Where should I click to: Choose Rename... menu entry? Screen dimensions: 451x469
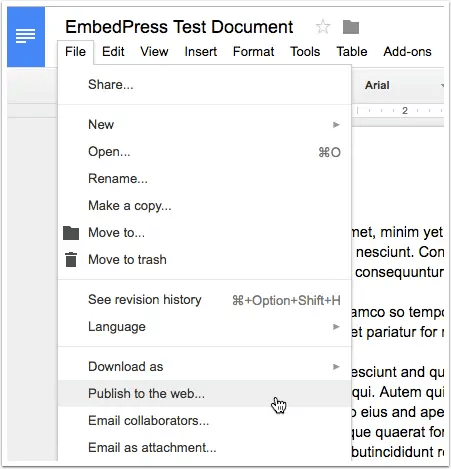pyautogui.click(x=205, y=179)
